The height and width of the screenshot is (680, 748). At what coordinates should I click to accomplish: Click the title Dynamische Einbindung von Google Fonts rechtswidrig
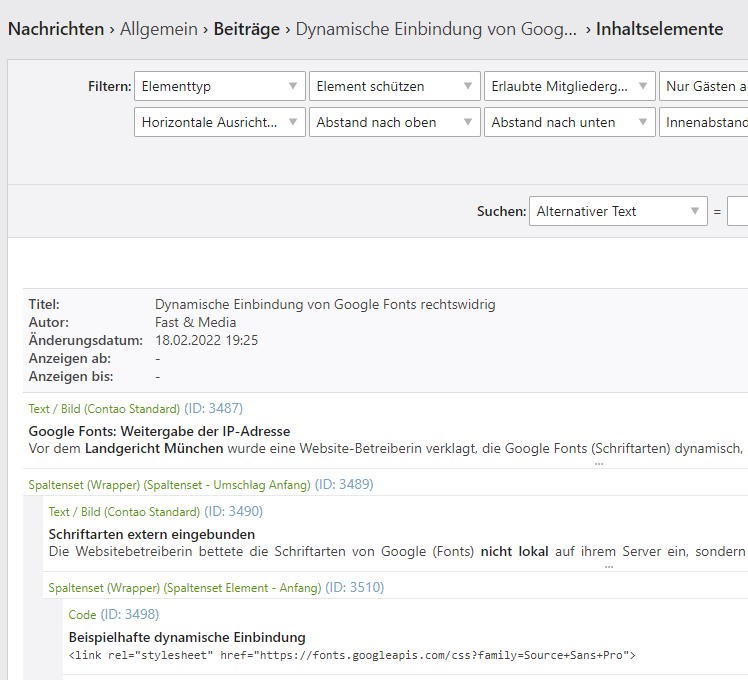[325, 304]
